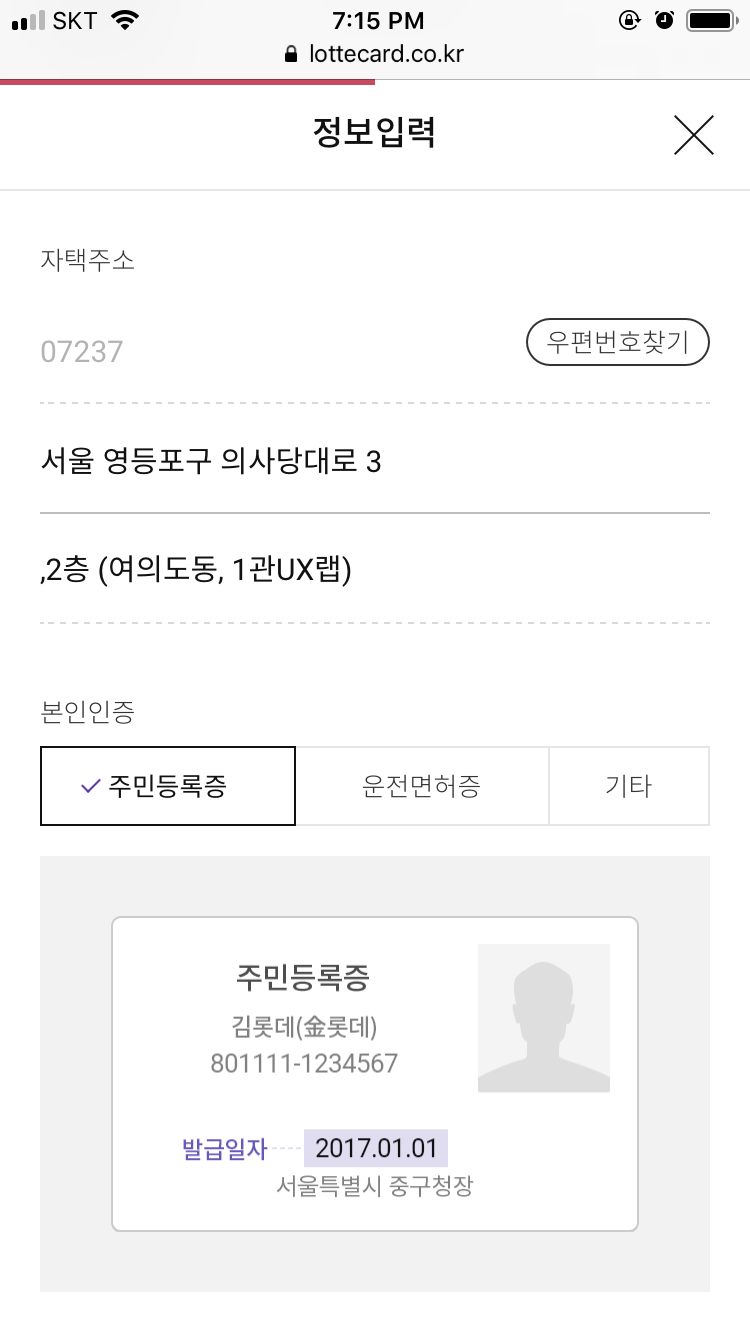Tap the lock icon beside lottecard.co.kr
Viewport: 750px width, 1334px height.
(x=291, y=54)
